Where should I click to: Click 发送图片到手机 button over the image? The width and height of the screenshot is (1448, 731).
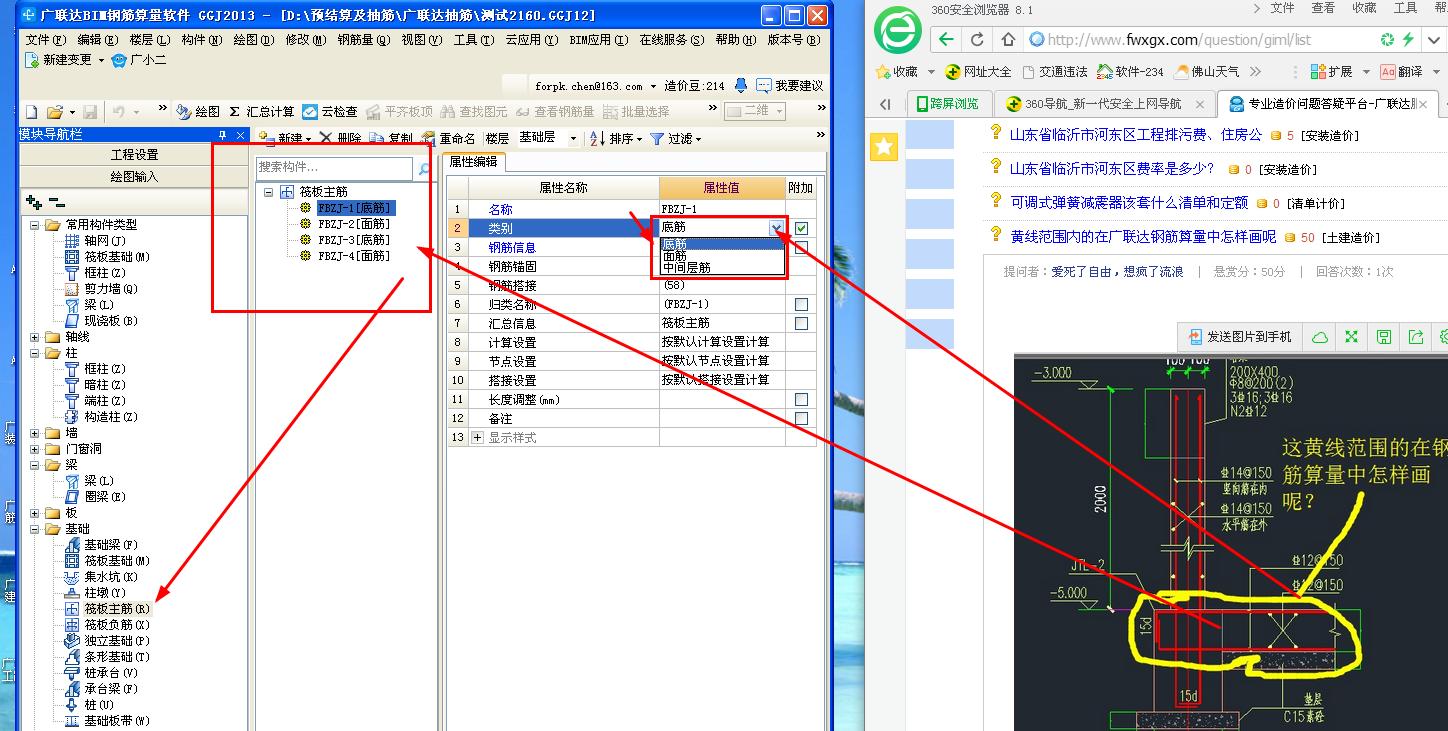click(1239, 337)
